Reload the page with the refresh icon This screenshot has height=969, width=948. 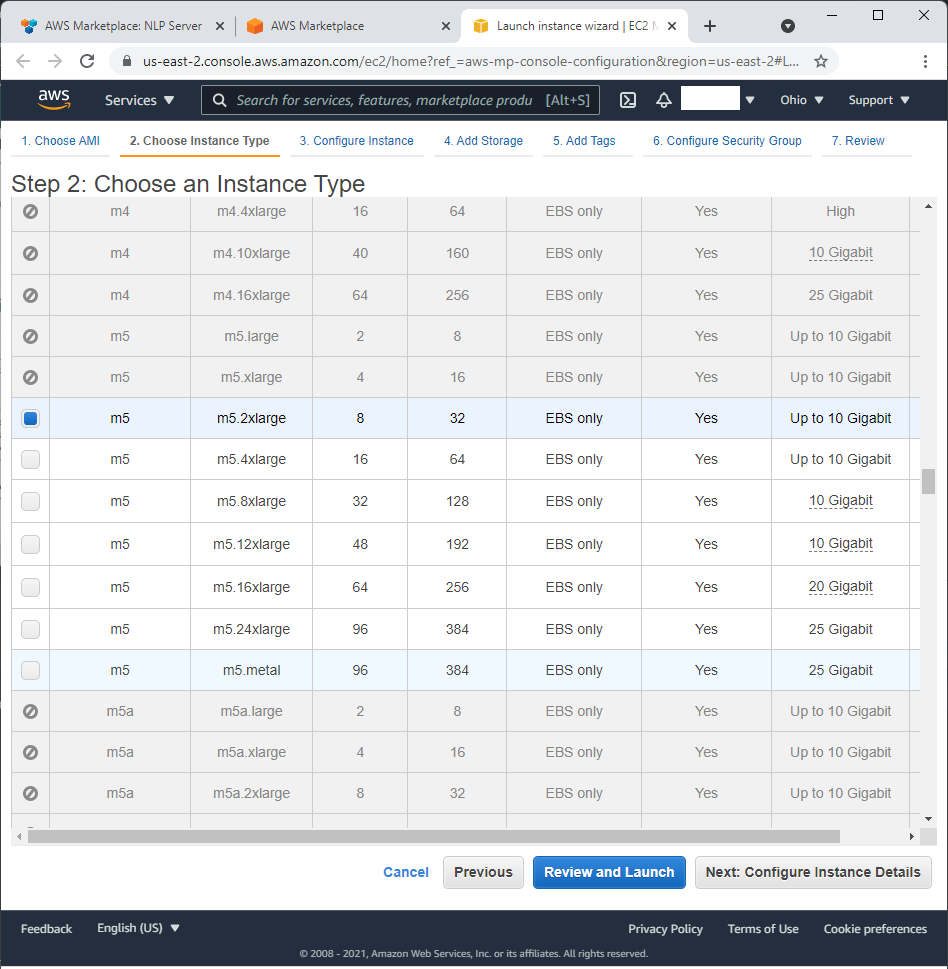coord(87,61)
